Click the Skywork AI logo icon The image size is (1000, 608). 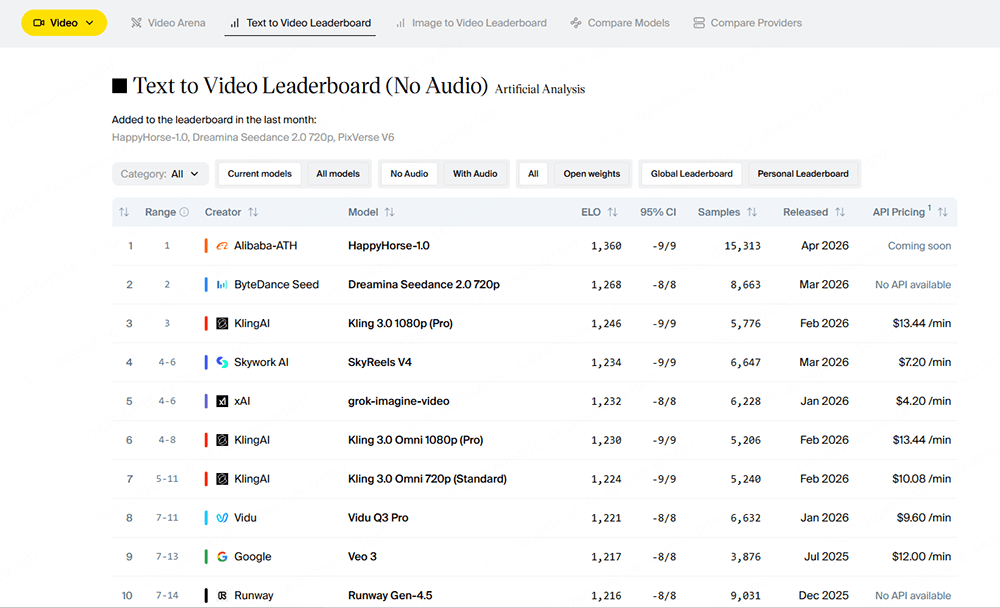pyautogui.click(x=222, y=362)
